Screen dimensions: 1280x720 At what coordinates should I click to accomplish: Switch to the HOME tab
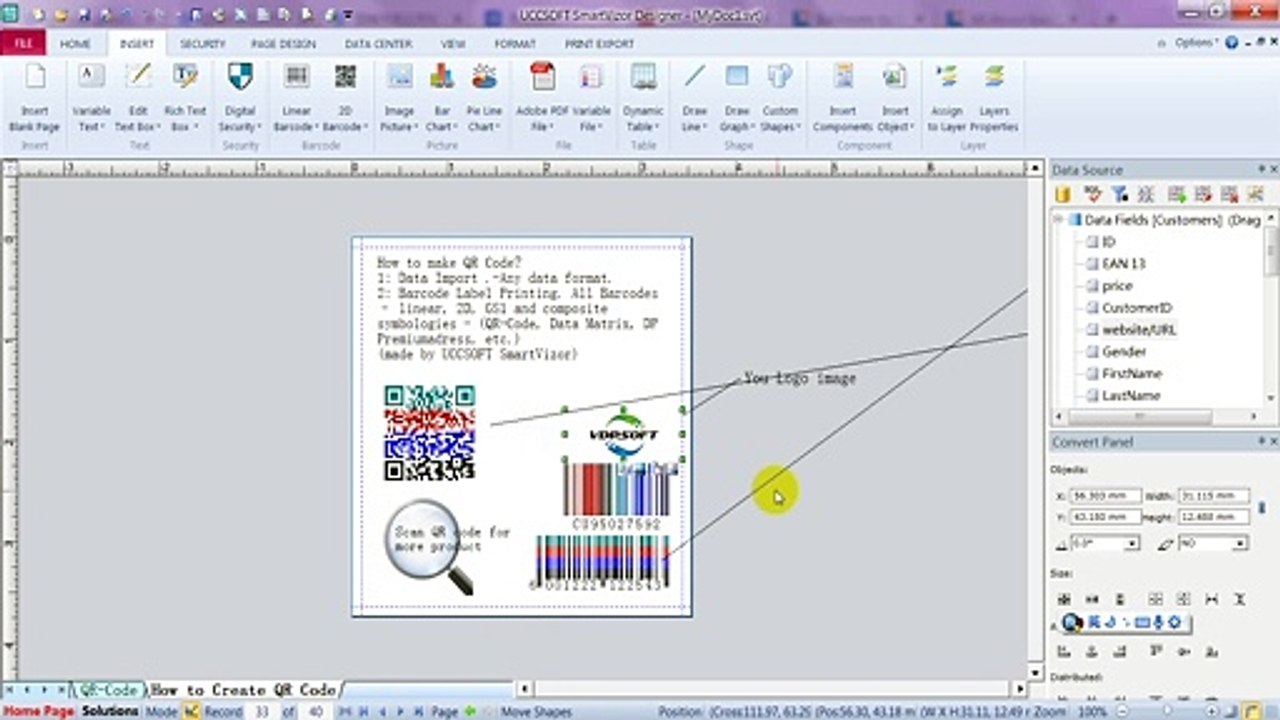tap(75, 44)
